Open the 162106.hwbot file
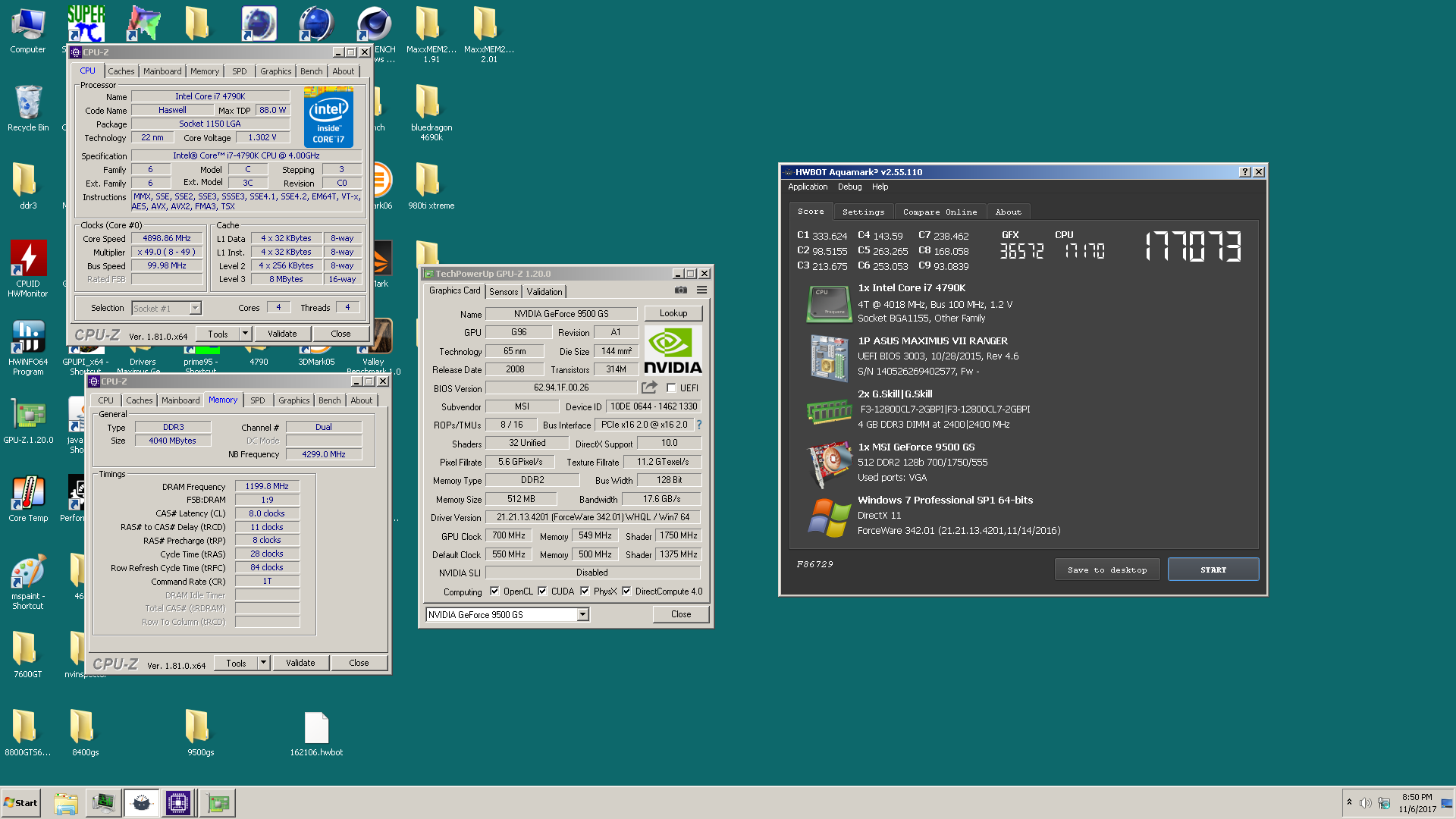This screenshot has width=1456, height=819. click(316, 733)
